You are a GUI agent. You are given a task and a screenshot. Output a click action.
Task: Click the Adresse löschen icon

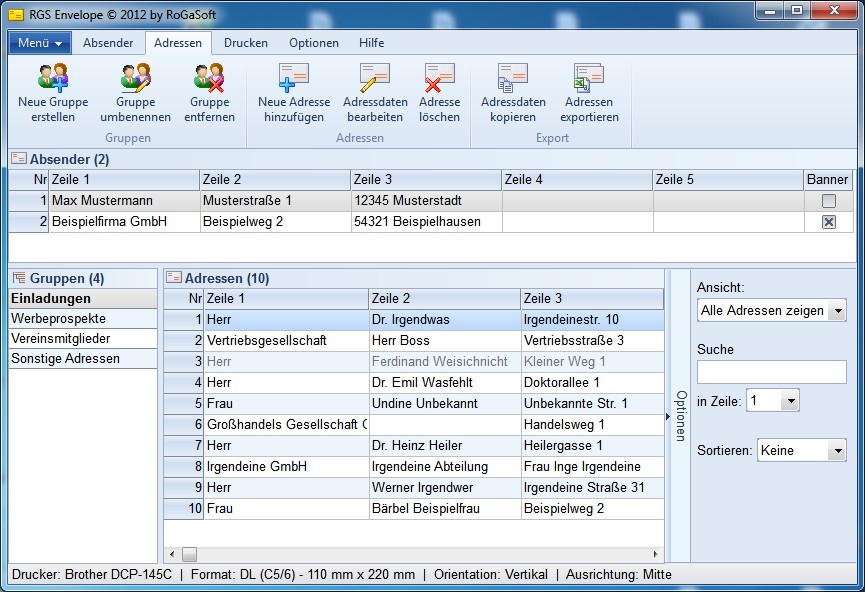tap(439, 78)
